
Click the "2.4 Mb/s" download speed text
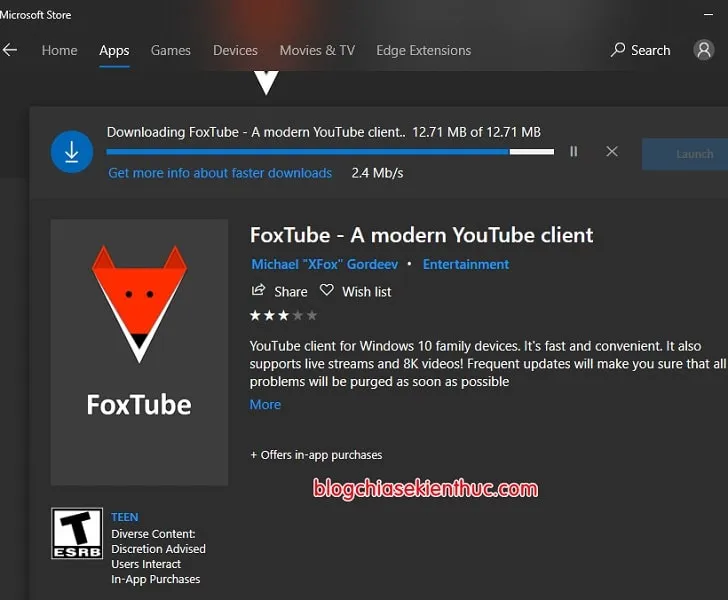[377, 173]
